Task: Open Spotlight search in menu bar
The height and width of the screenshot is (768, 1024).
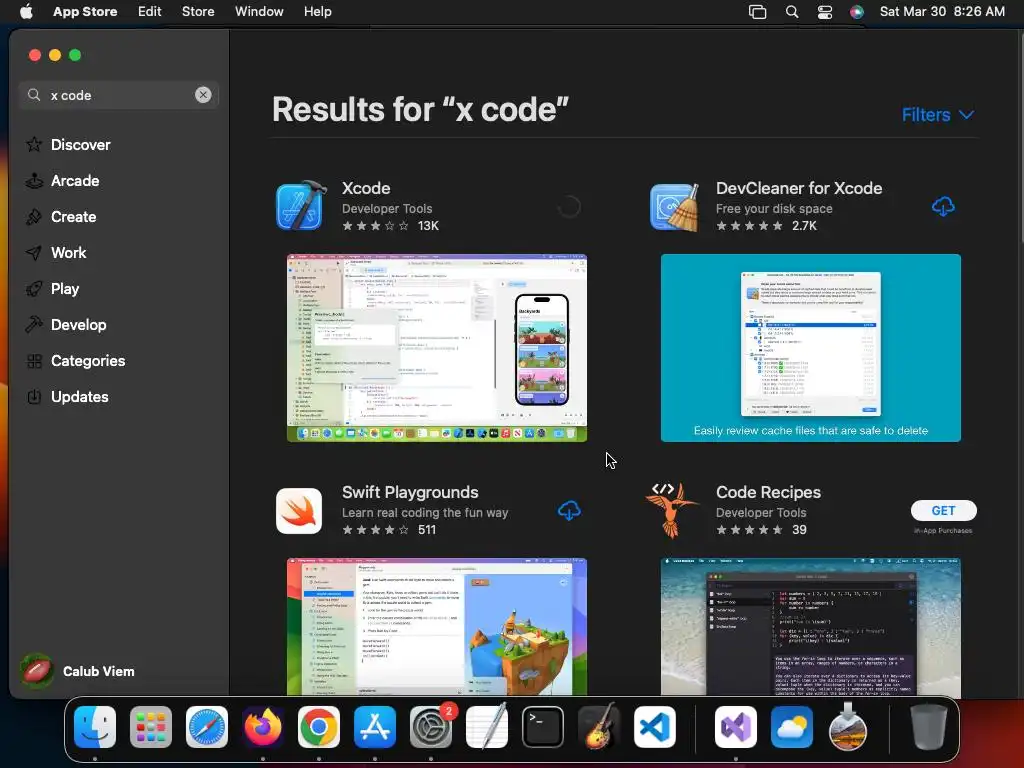Action: point(792,12)
